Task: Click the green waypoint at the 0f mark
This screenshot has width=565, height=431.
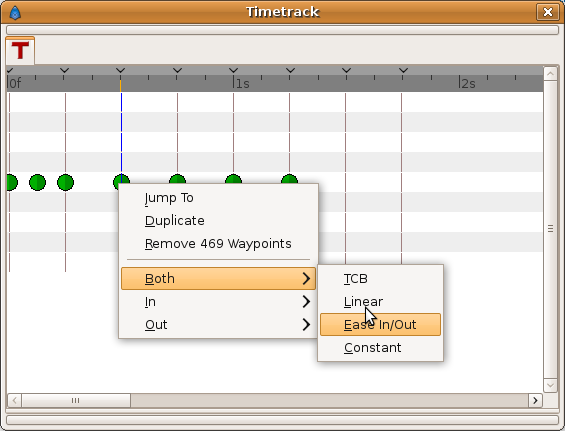Action: coord(11,182)
